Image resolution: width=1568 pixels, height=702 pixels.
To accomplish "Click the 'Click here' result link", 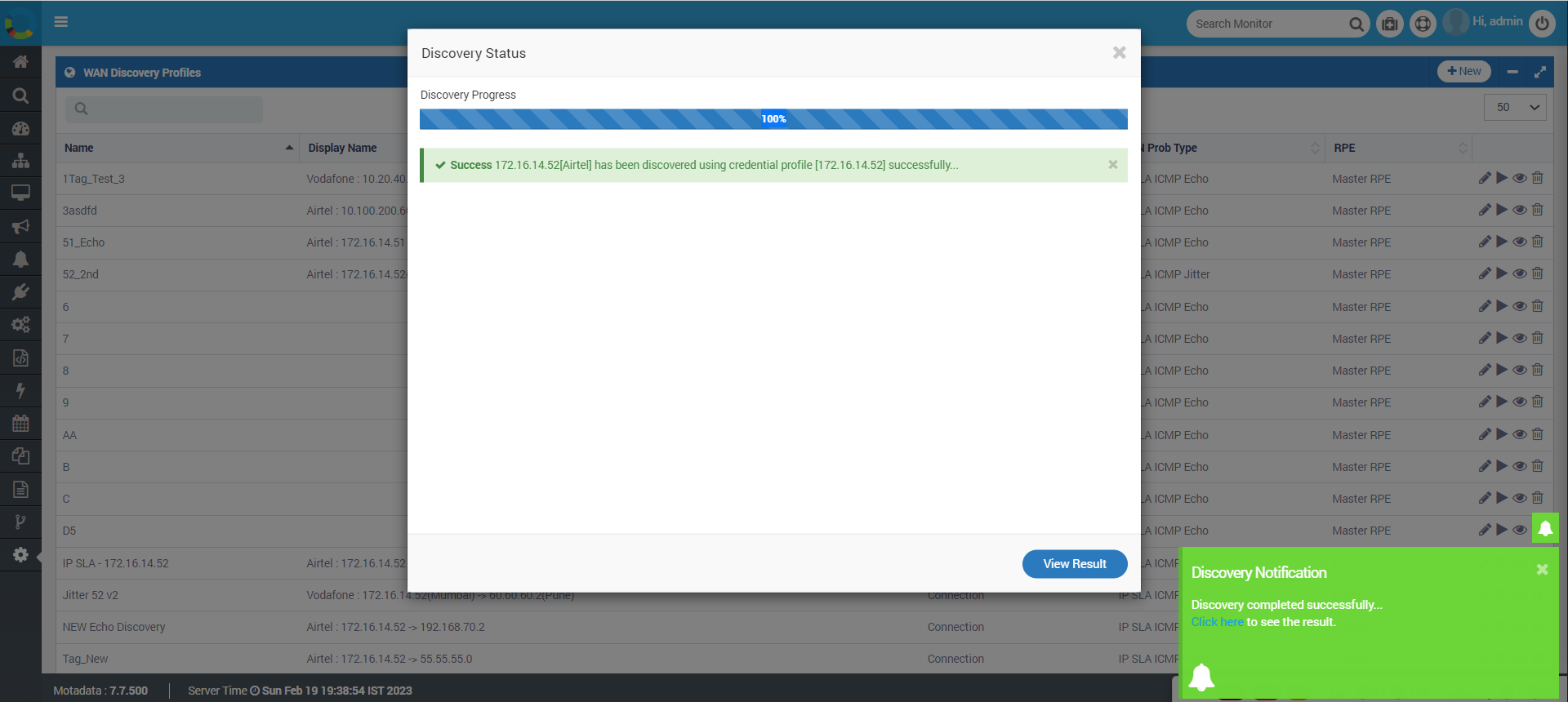I will pos(1217,622).
